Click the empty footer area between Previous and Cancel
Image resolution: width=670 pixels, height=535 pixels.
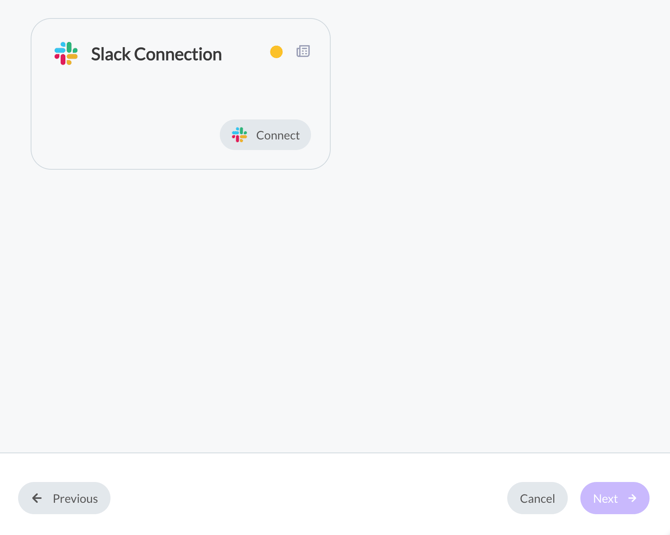(x=300, y=498)
